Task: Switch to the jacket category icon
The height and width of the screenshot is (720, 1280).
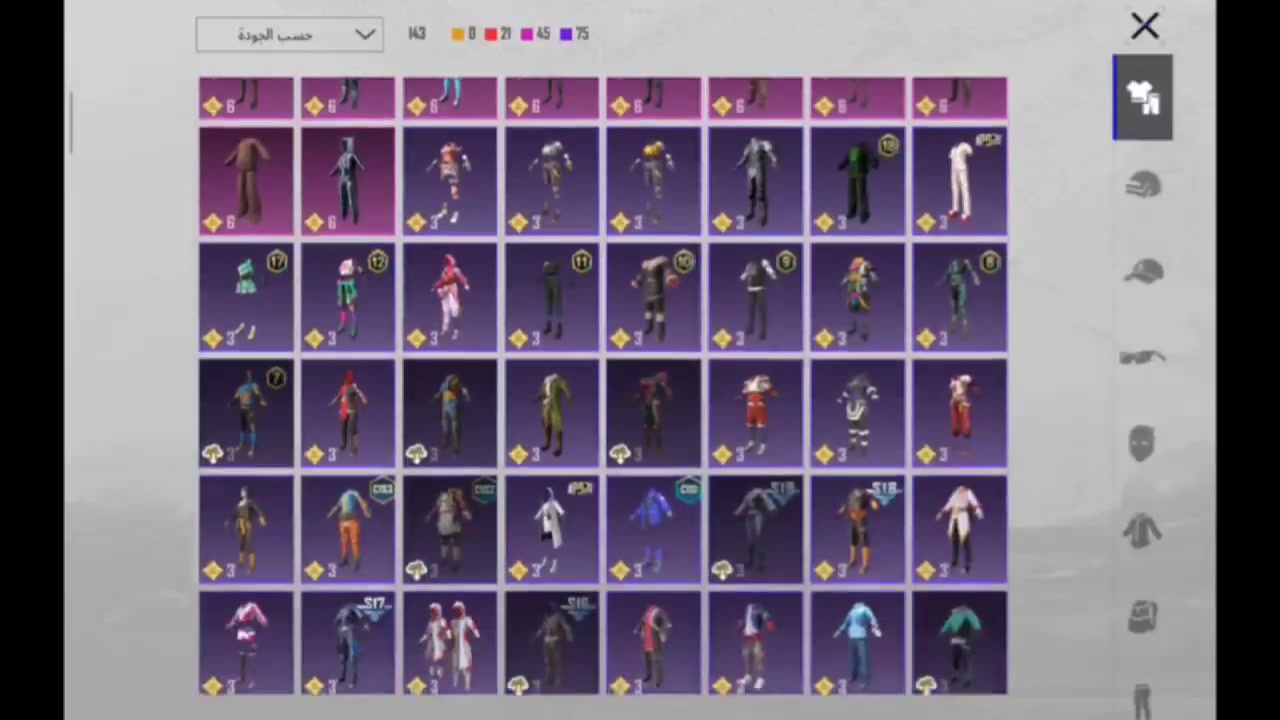Action: pyautogui.click(x=1143, y=530)
